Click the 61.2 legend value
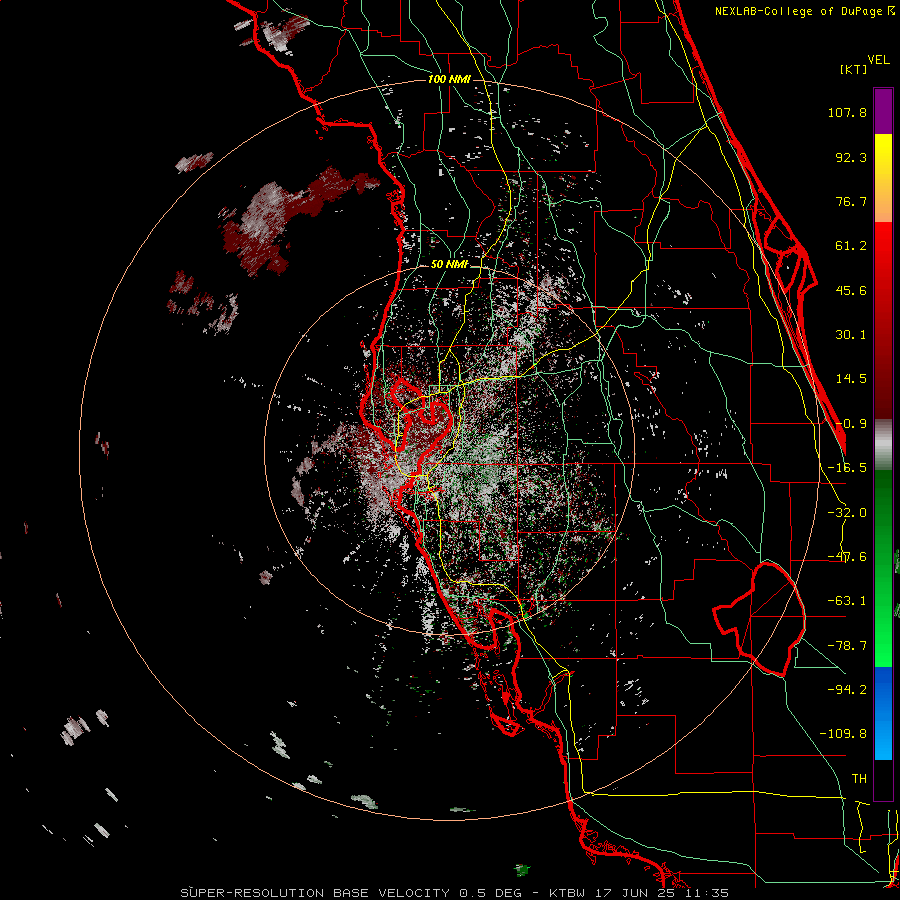This screenshot has height=900, width=900. [x=851, y=246]
